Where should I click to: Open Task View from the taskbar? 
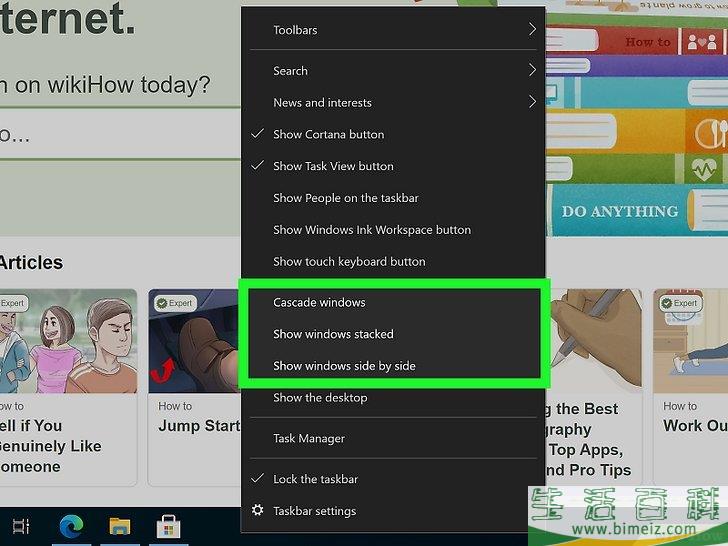(x=21, y=526)
